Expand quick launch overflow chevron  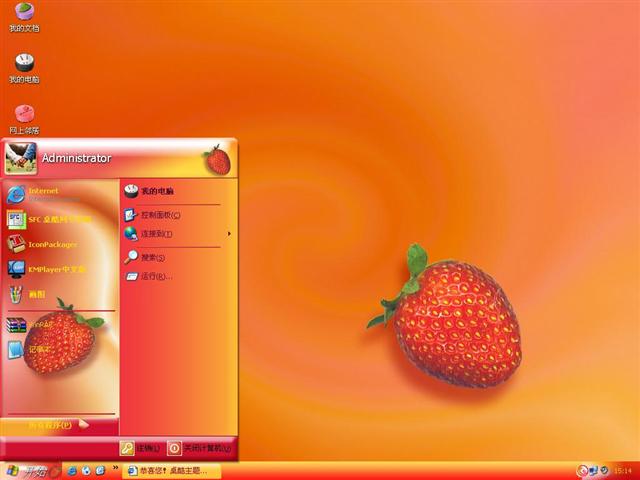[116, 468]
